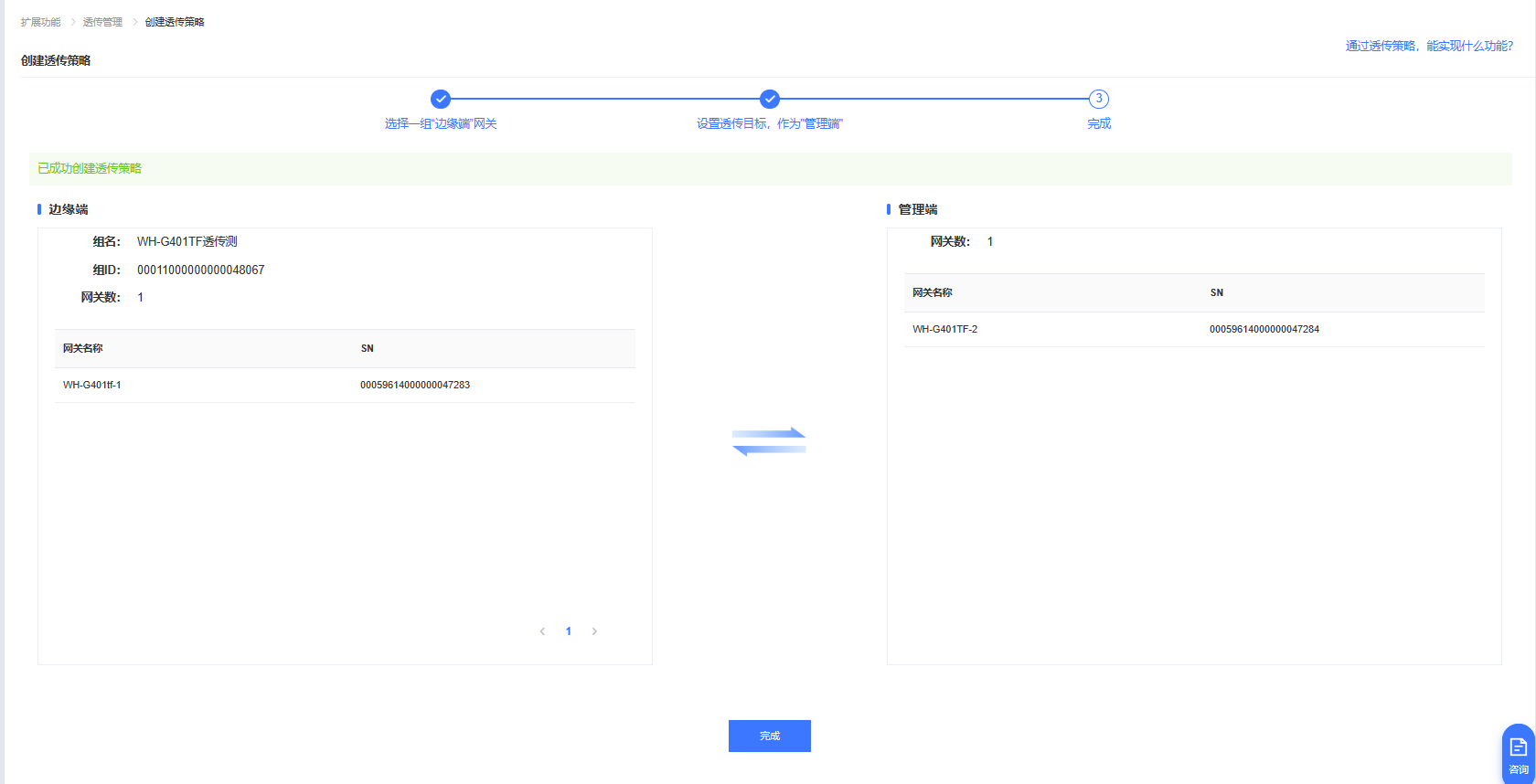This screenshot has height=784, width=1536.
Task: Click the 选择一组"边缘端"网关 step label
Action: coord(441,123)
